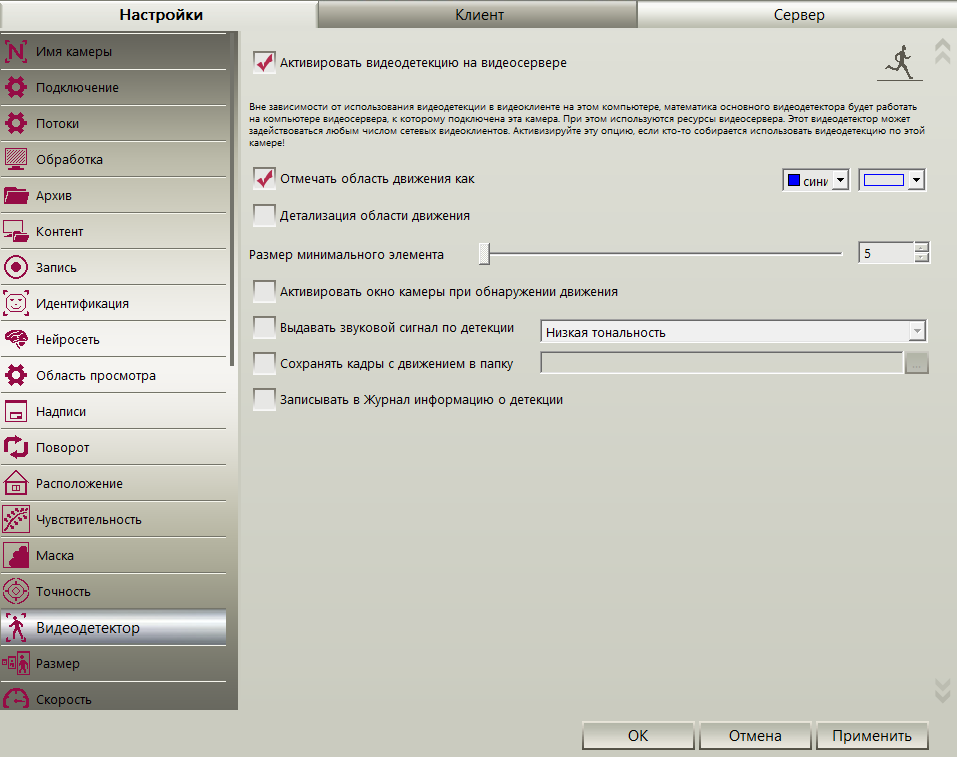Open the Идентификация face icon

pos(16,303)
